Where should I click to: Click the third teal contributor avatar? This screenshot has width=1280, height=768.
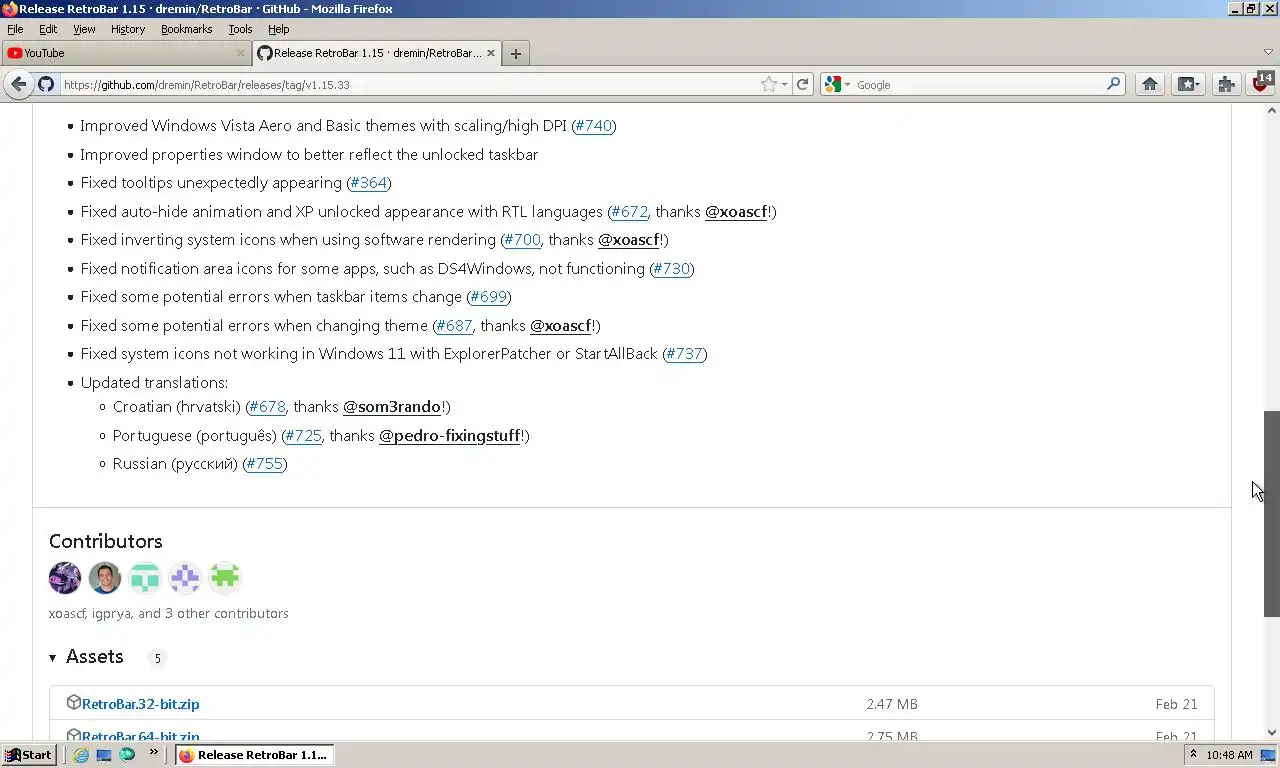coord(145,578)
